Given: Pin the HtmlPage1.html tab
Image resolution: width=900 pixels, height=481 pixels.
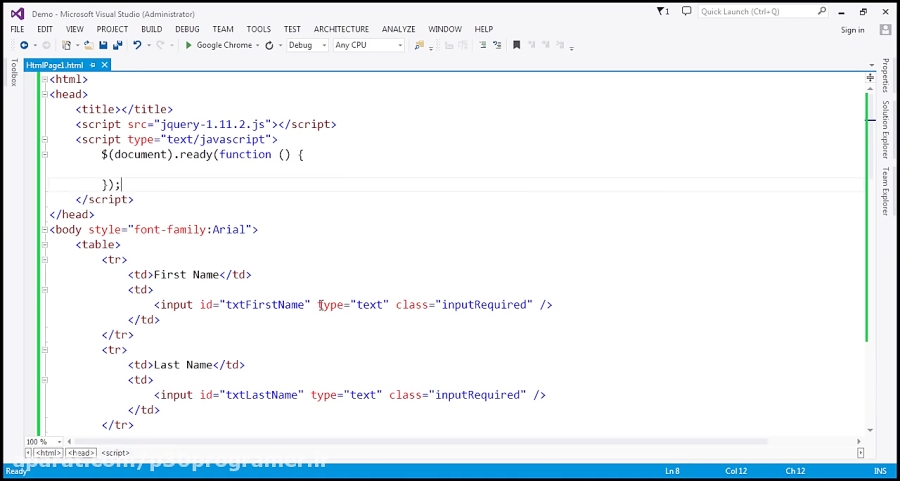Looking at the screenshot, I should click(93, 65).
